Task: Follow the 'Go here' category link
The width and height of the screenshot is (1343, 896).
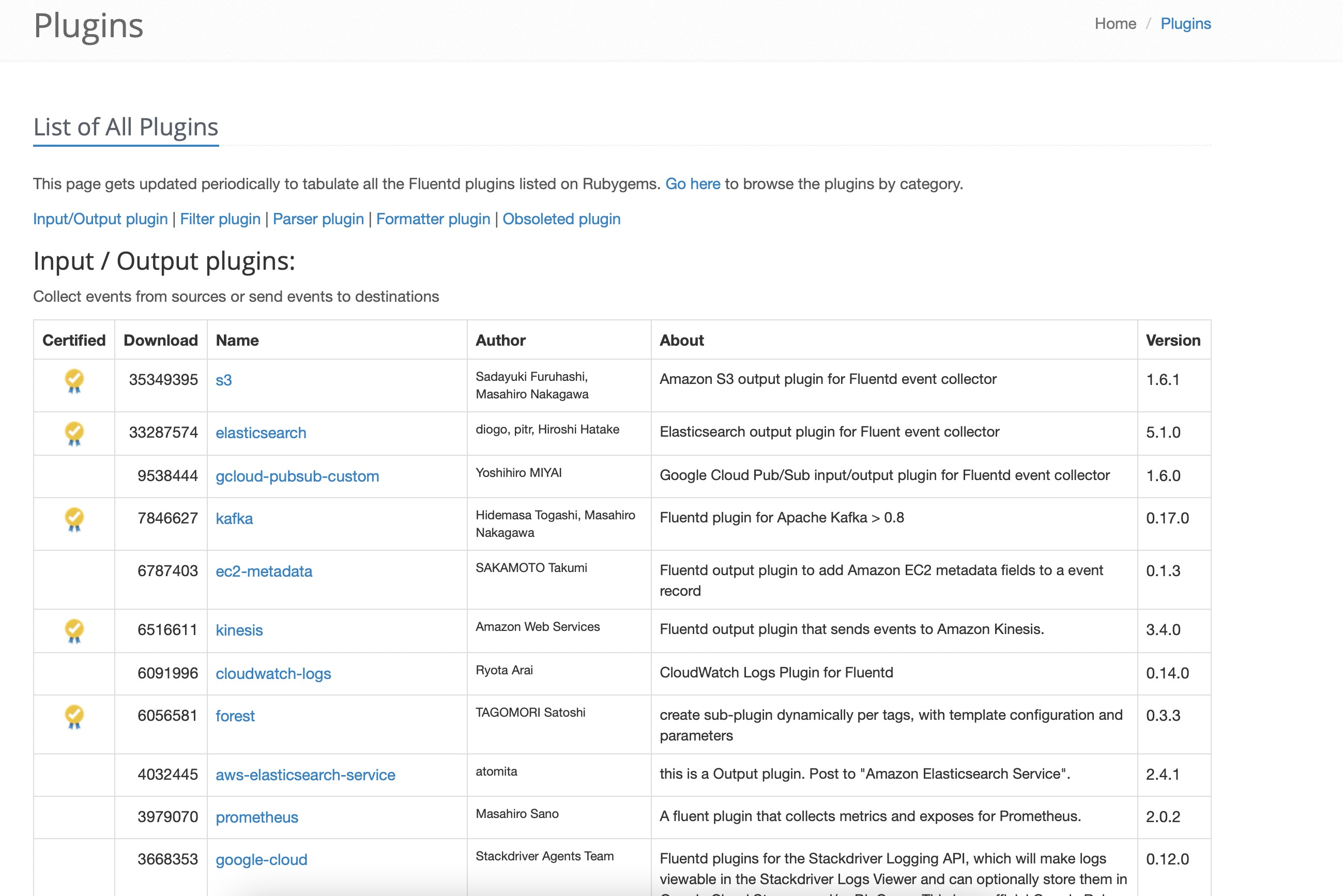Action: coord(693,184)
